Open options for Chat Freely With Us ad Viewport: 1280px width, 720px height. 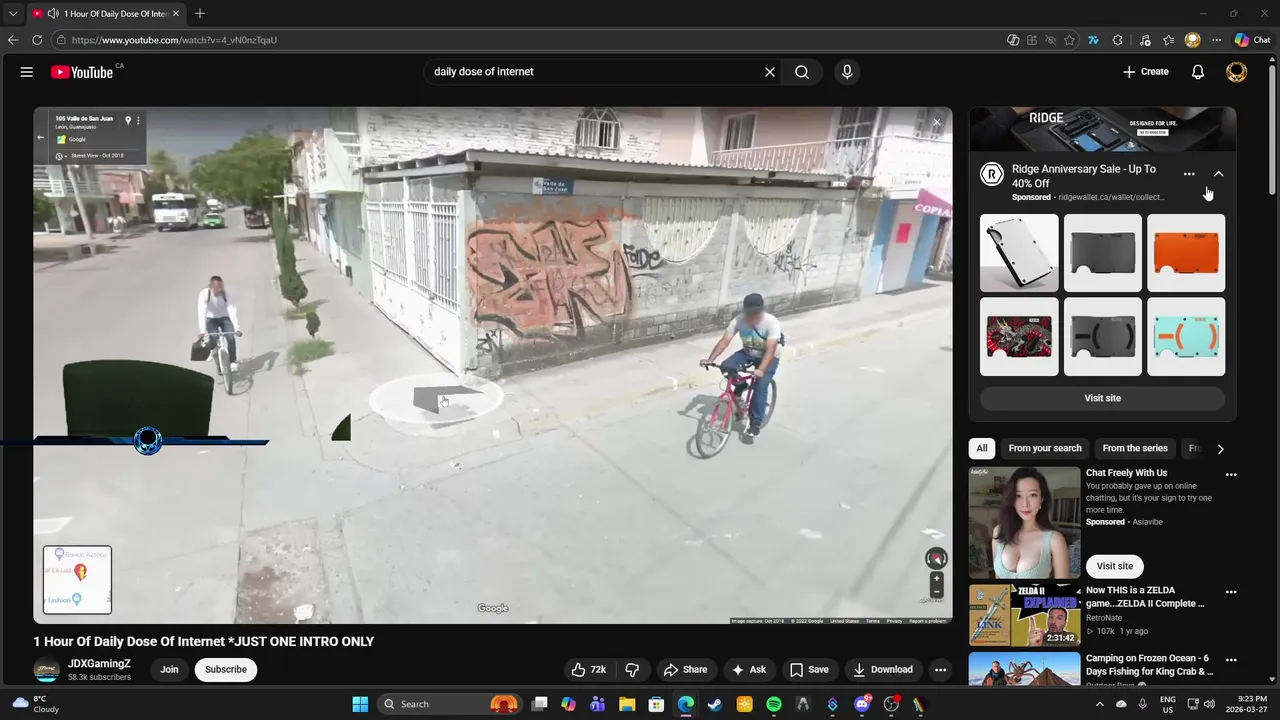(x=1231, y=475)
